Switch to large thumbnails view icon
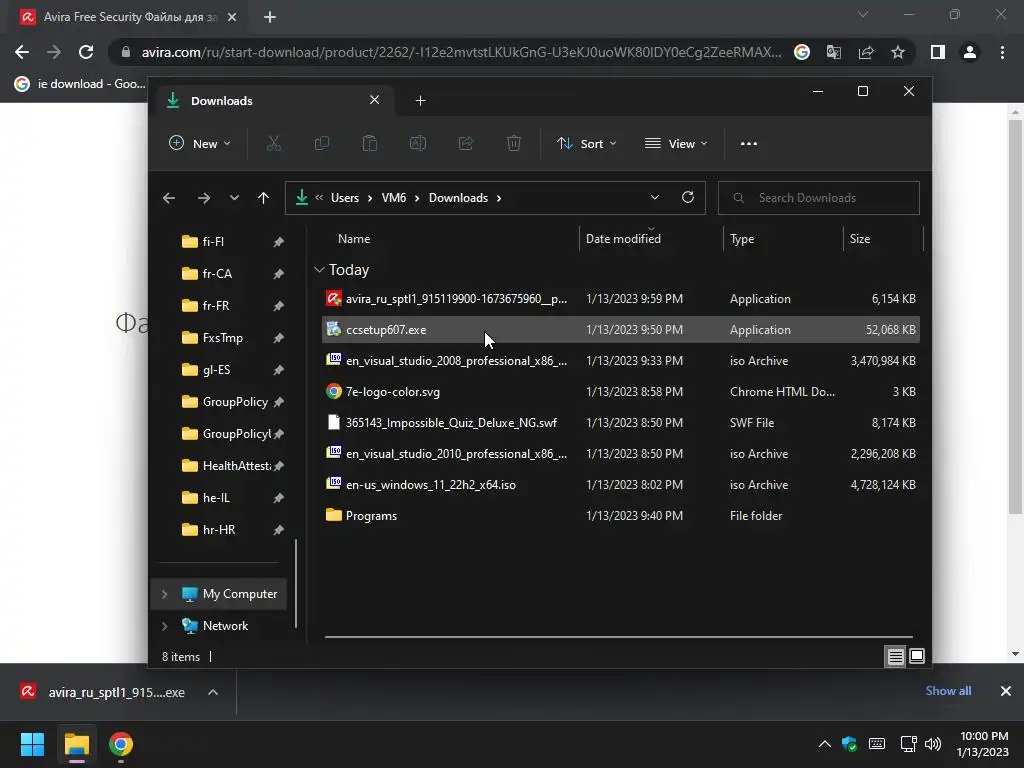 [x=917, y=656]
